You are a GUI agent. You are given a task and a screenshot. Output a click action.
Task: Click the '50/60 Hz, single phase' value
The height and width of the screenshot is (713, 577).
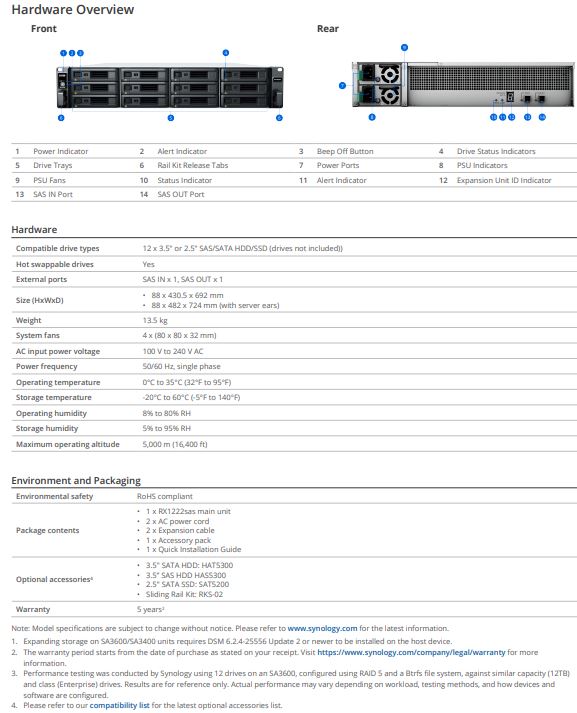pos(181,366)
